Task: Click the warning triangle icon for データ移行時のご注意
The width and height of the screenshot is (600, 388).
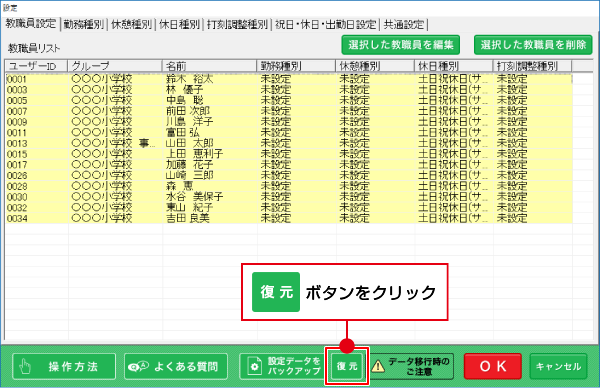Action: tap(378, 366)
